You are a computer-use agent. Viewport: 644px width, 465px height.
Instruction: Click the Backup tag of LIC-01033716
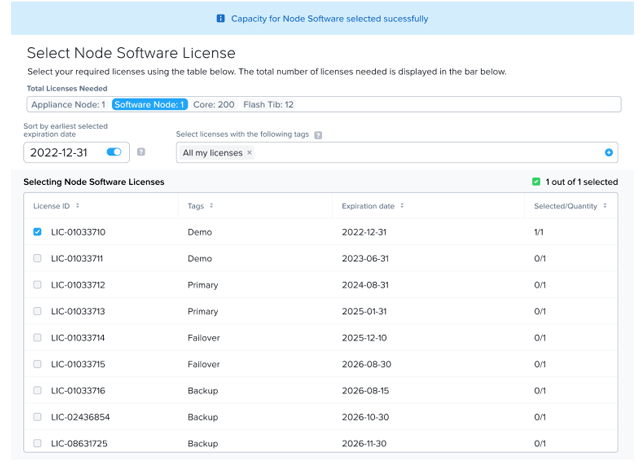[203, 391]
